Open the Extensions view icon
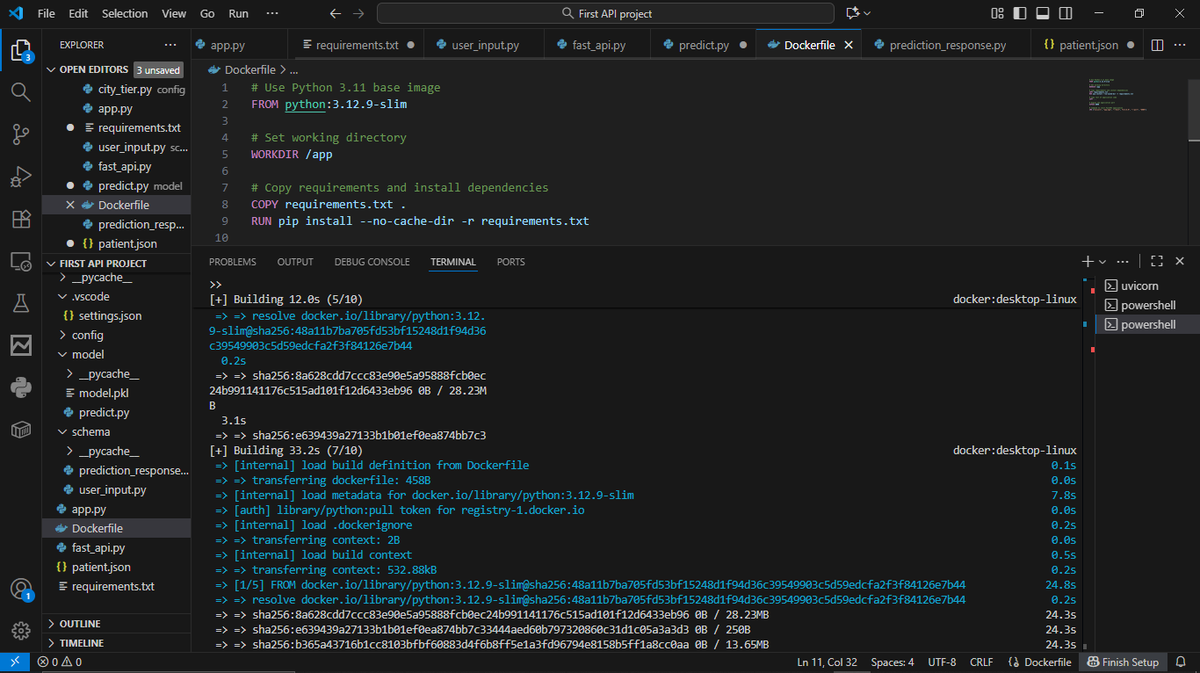 point(20,219)
